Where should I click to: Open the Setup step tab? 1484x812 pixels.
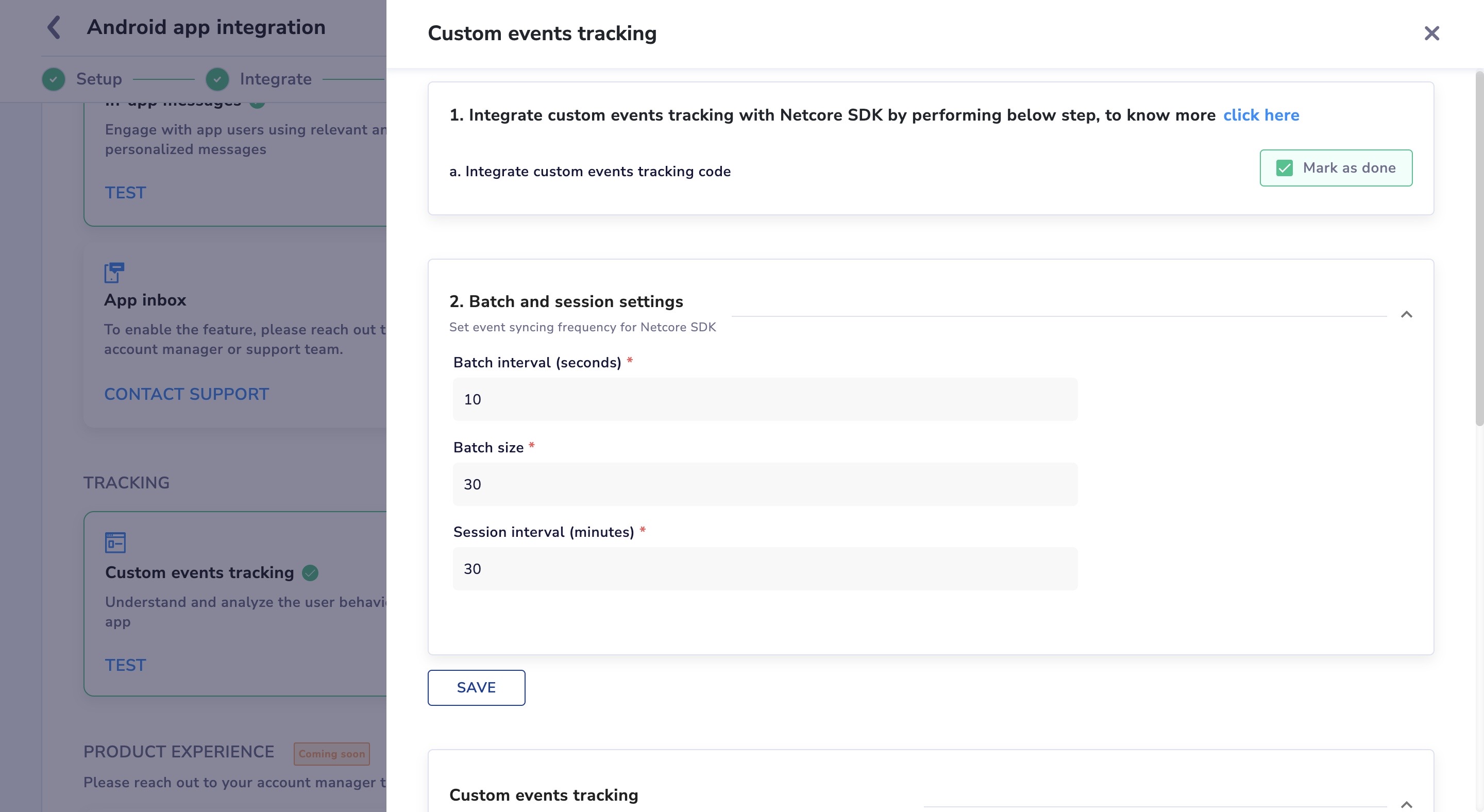pos(98,79)
